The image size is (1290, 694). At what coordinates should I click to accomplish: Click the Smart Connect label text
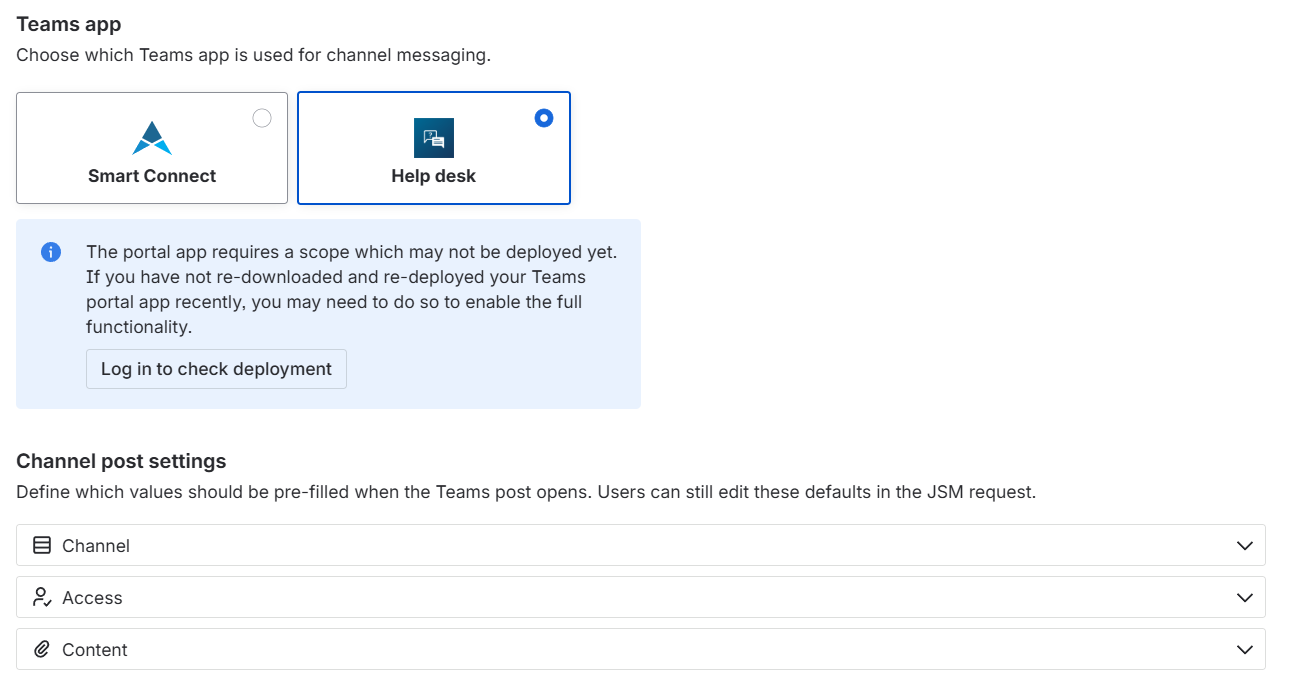pyautogui.click(x=152, y=176)
